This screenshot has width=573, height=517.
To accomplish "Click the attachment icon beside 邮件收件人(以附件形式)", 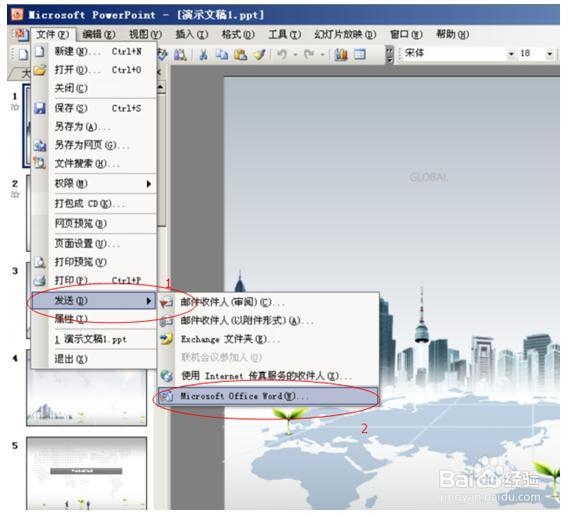I will (166, 321).
